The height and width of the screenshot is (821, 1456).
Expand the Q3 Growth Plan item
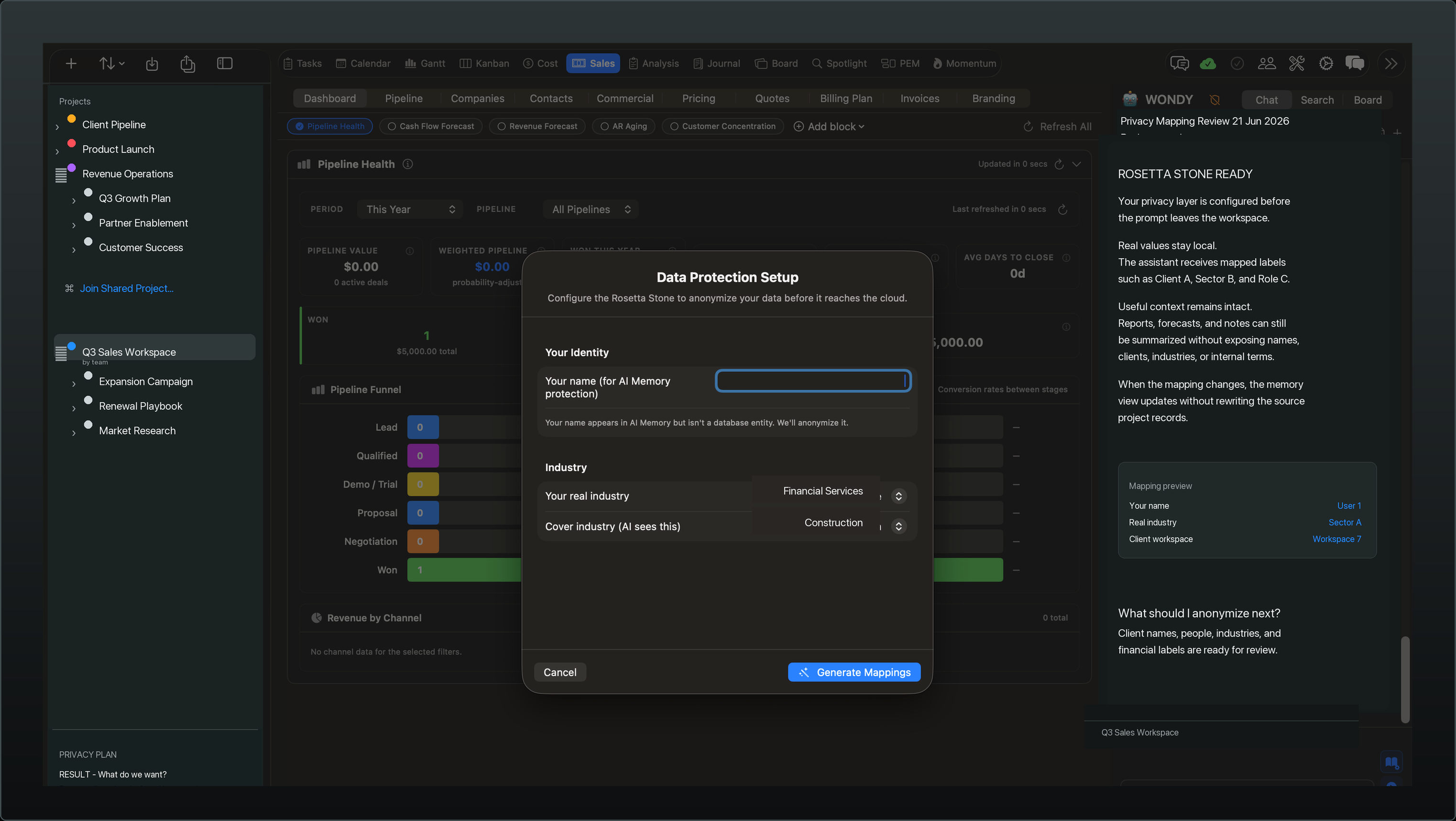(74, 201)
